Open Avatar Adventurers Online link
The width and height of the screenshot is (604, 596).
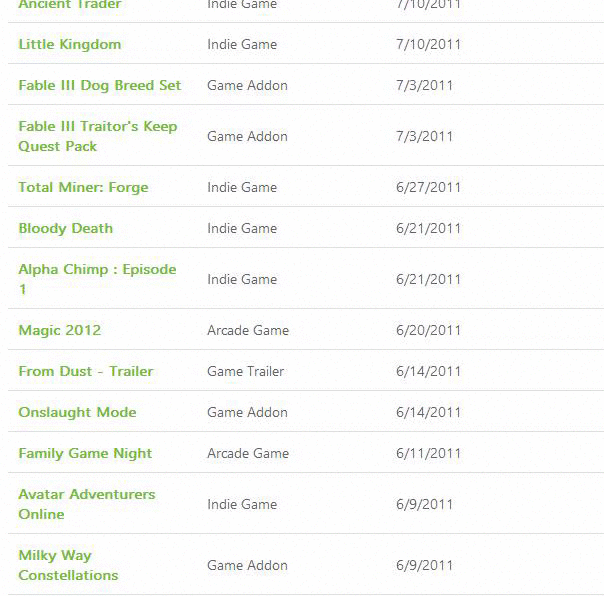click(x=87, y=504)
